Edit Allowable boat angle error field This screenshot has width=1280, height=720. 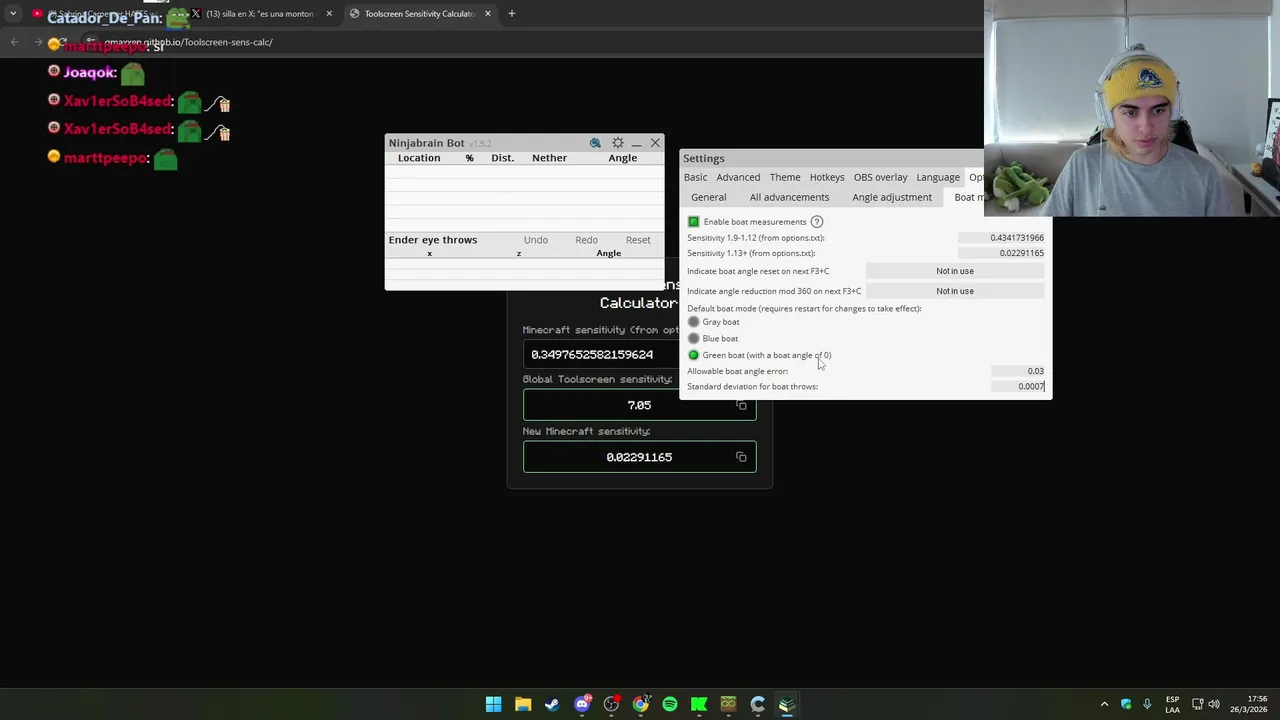1018,371
